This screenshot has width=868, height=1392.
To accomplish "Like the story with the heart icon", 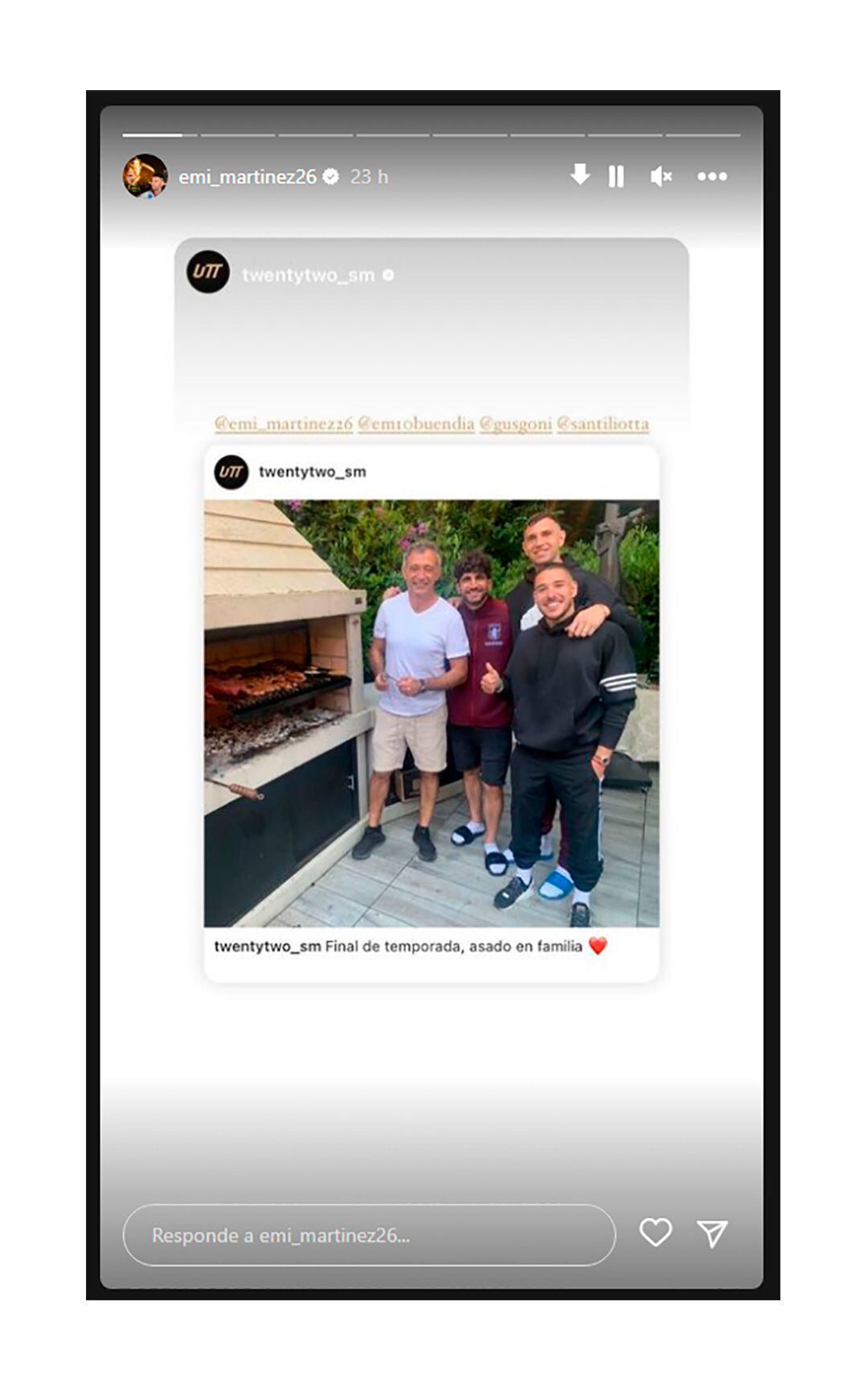I will (655, 1232).
